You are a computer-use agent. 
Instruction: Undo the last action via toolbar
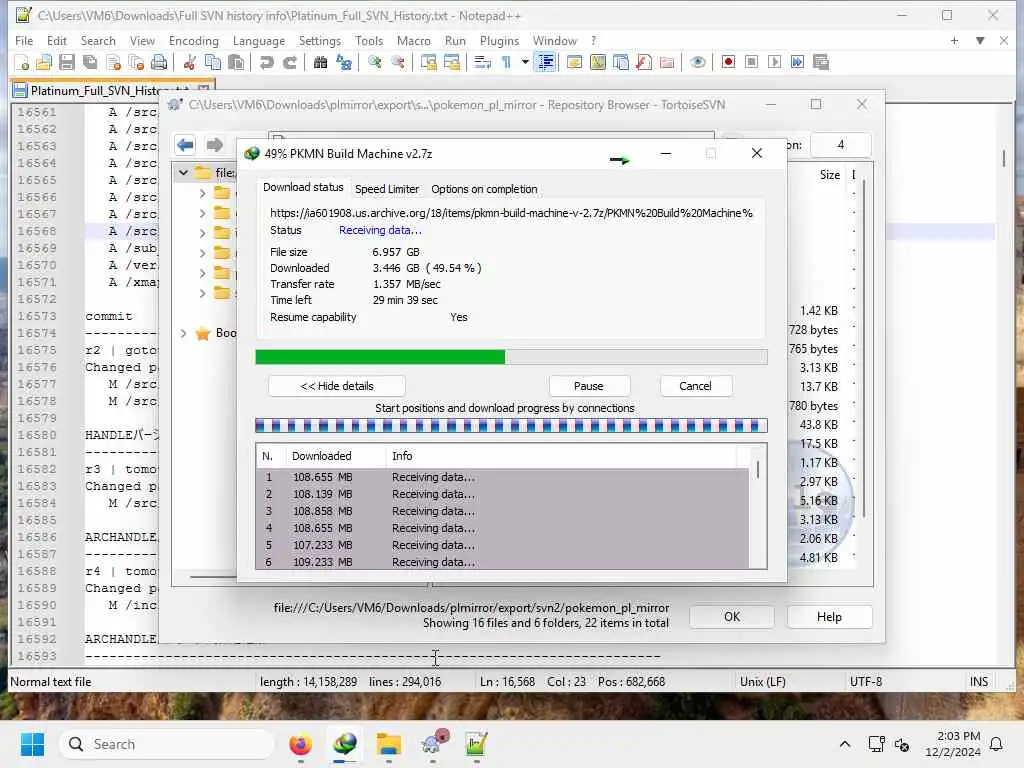coord(266,63)
